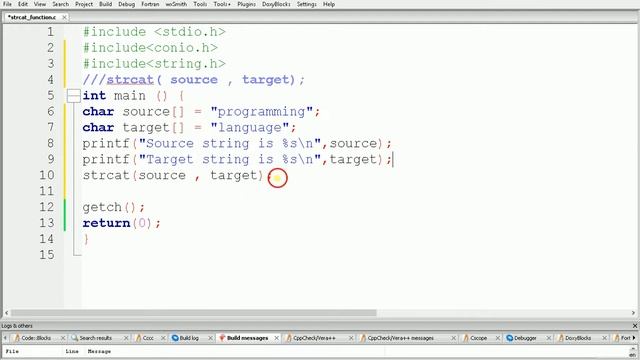The height and width of the screenshot is (360, 640).
Task: Click the editor horizontal scrollbar thumb
Action: tap(193, 313)
